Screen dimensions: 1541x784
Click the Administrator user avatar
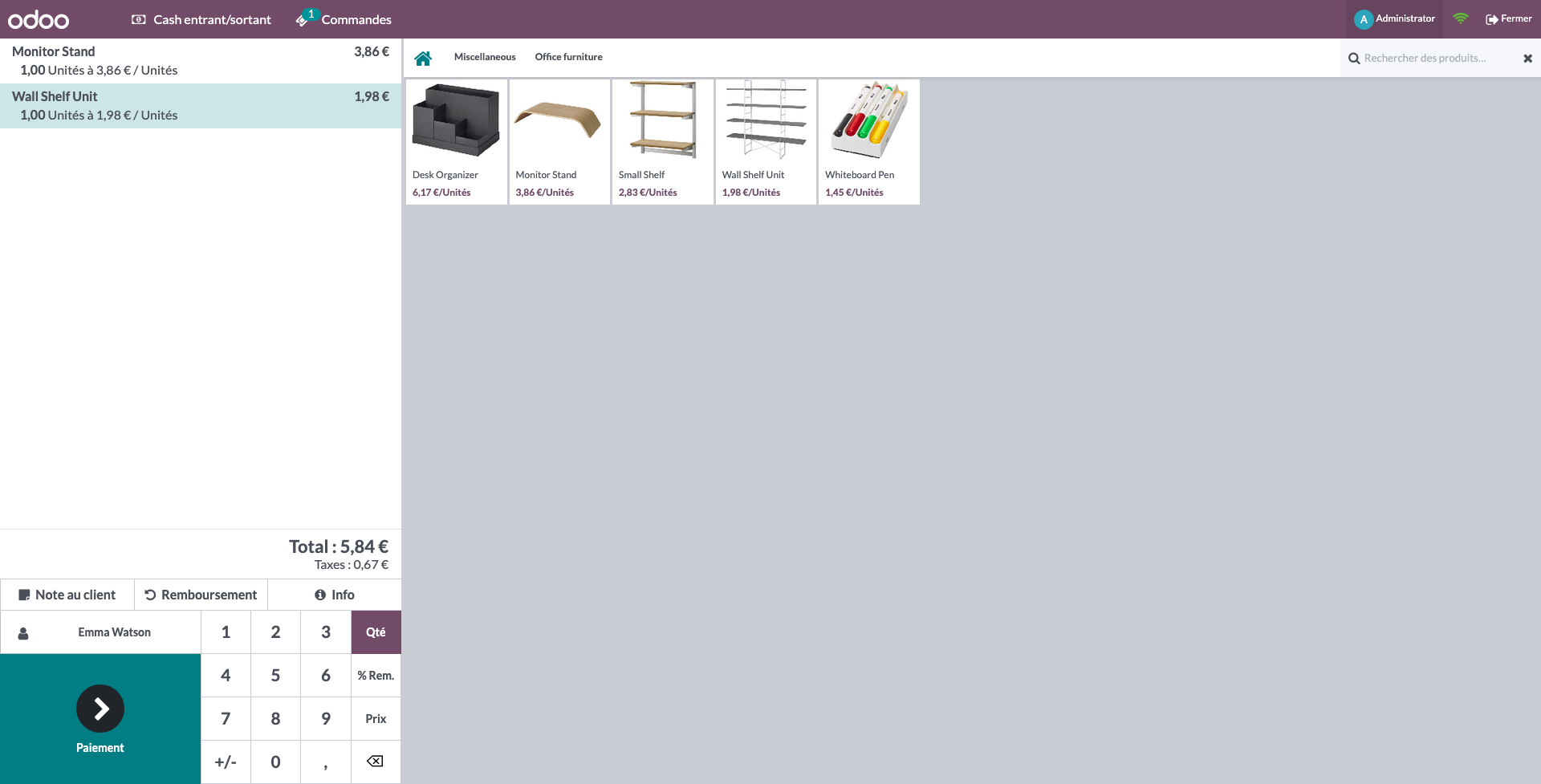pyautogui.click(x=1363, y=19)
